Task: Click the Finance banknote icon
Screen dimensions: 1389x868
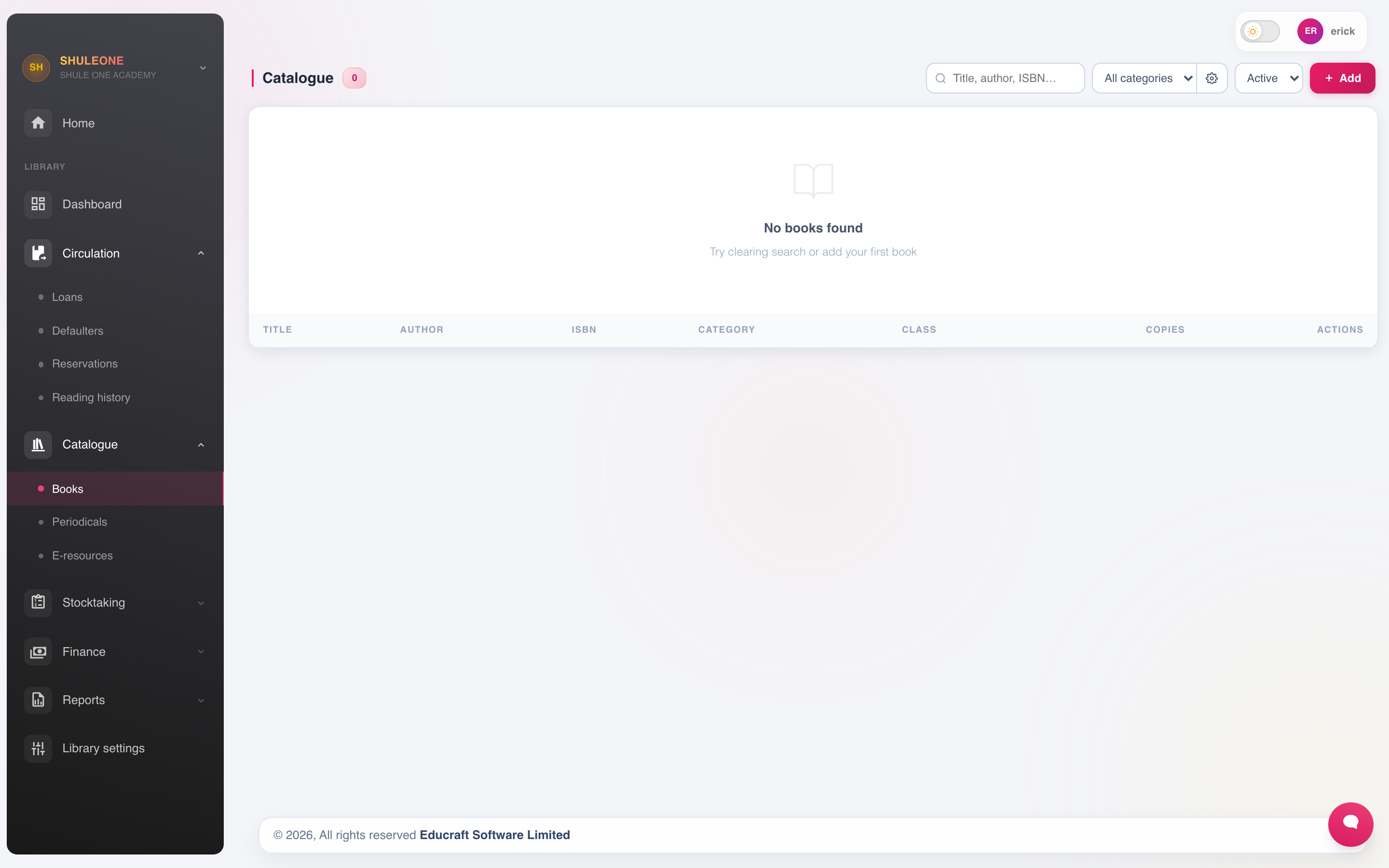Action: [x=38, y=651]
